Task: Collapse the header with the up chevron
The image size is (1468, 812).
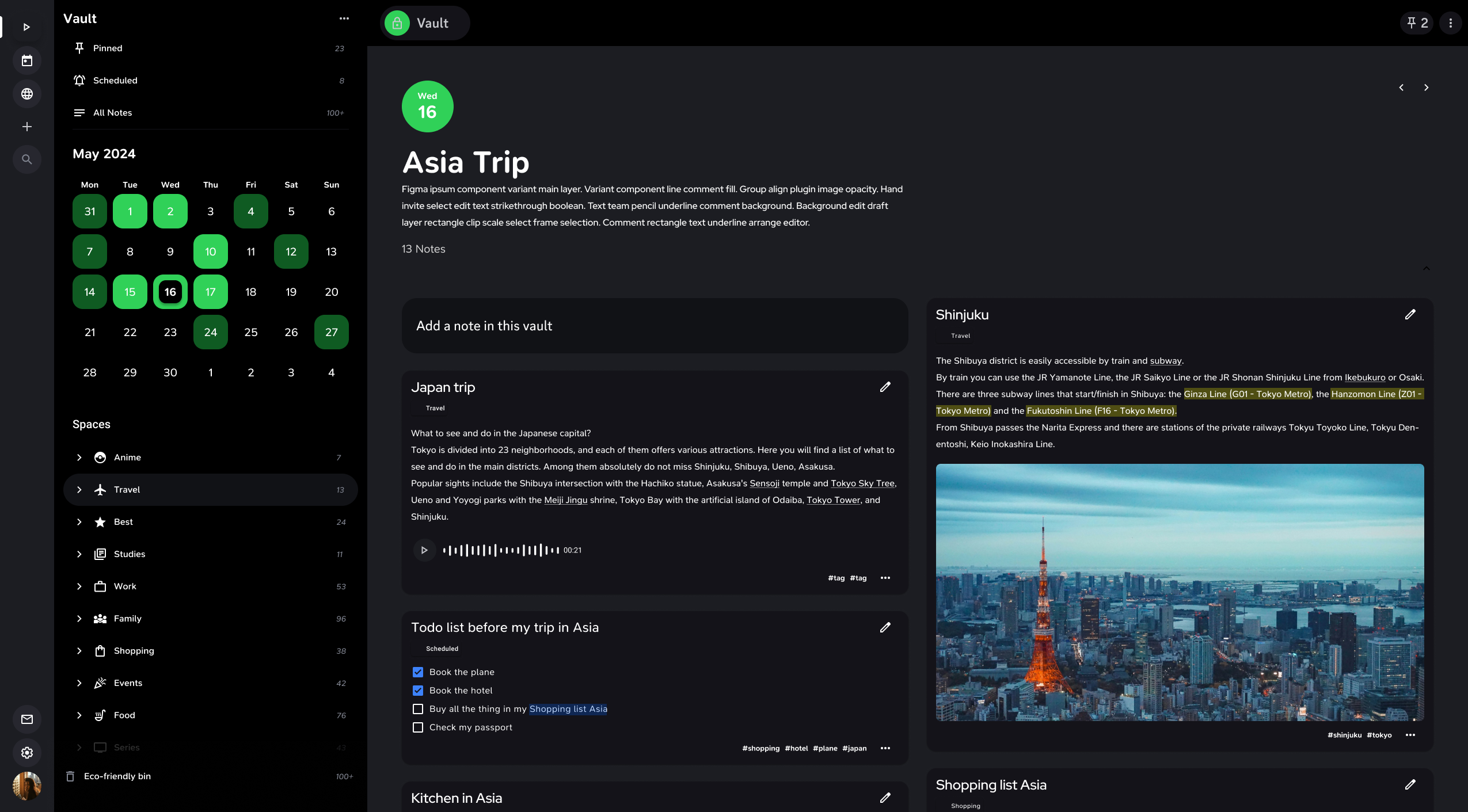Action: click(1427, 268)
